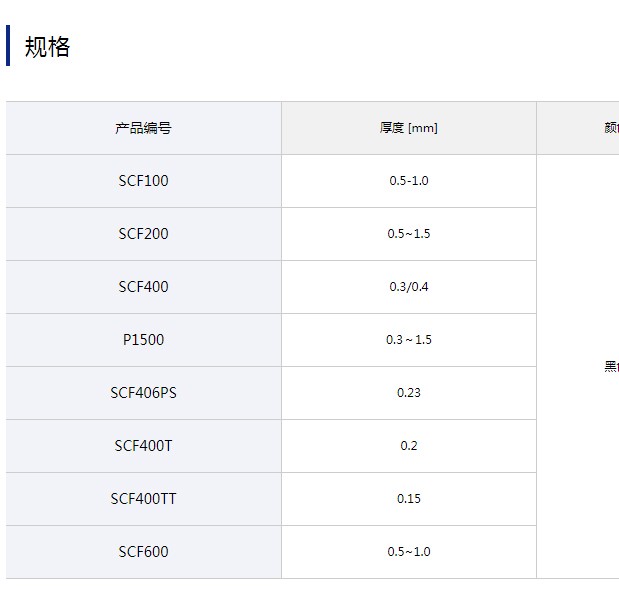Click the SCF400T product number
Viewport: 619px width, 591px height.
(x=143, y=446)
